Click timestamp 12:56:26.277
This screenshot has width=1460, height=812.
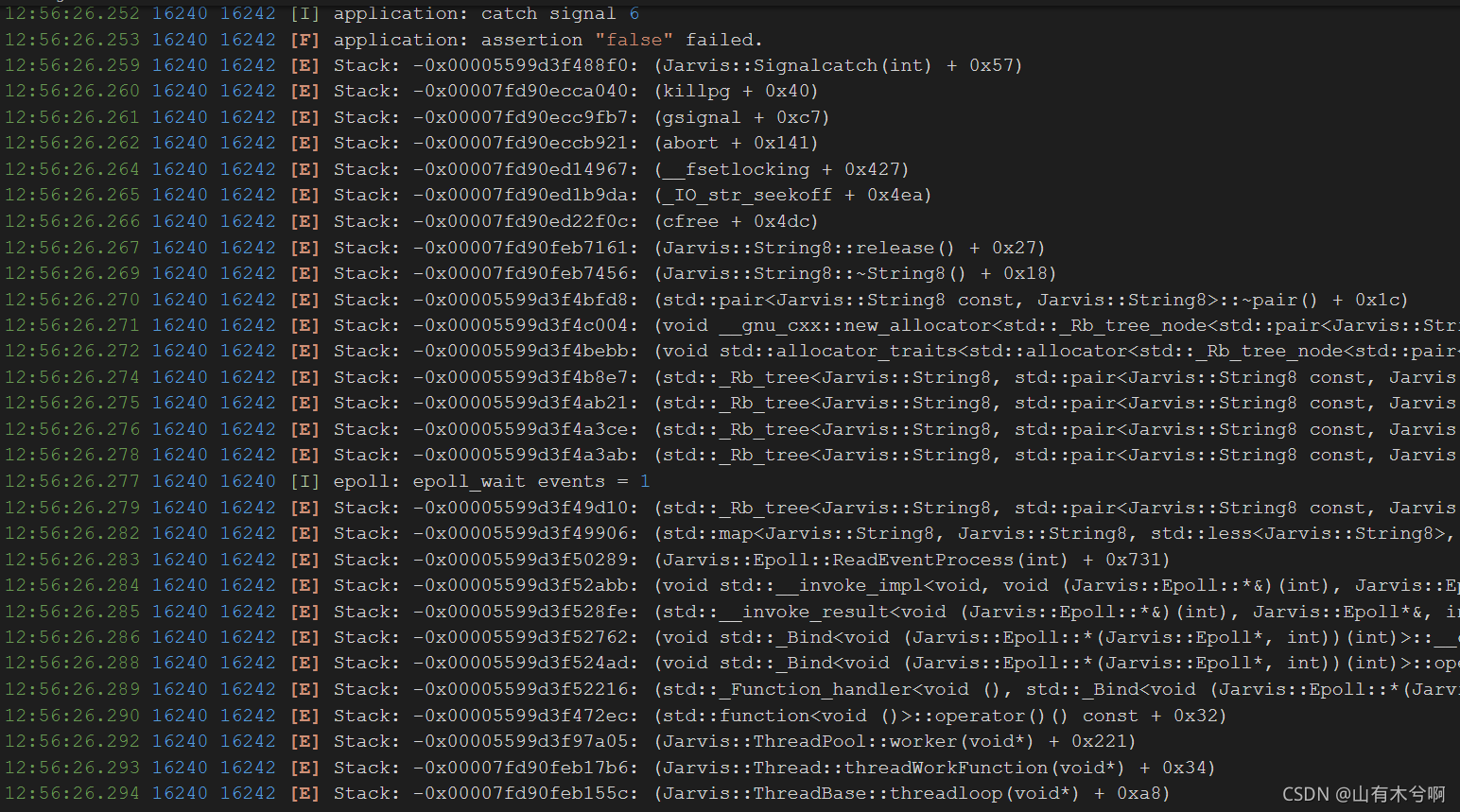click(72, 481)
